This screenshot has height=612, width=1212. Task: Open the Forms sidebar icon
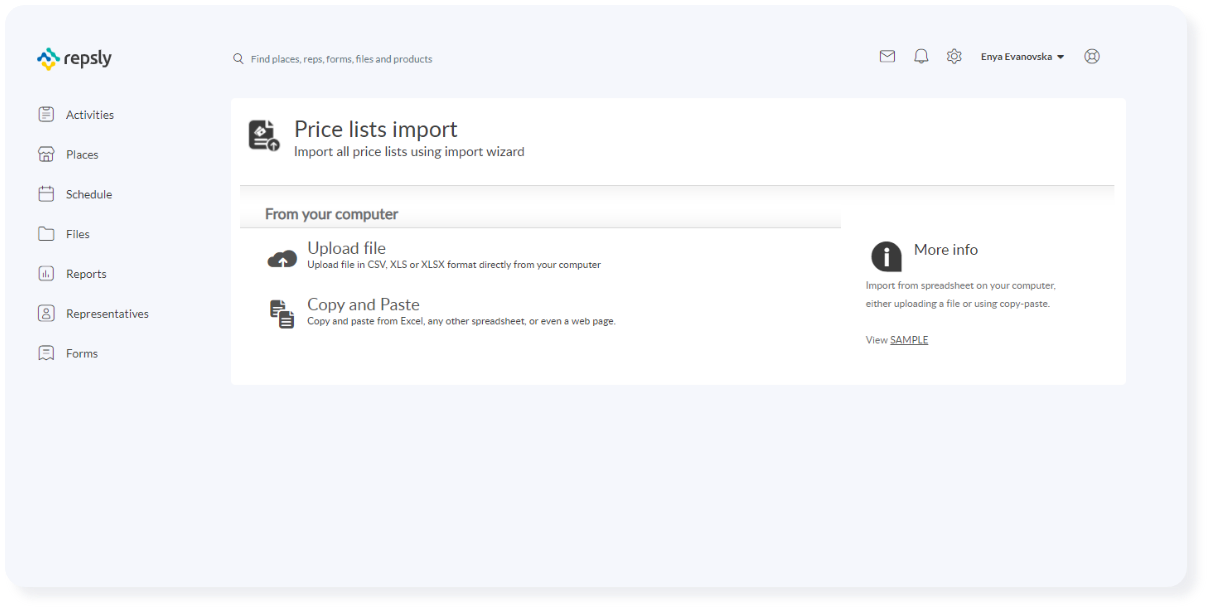46,353
